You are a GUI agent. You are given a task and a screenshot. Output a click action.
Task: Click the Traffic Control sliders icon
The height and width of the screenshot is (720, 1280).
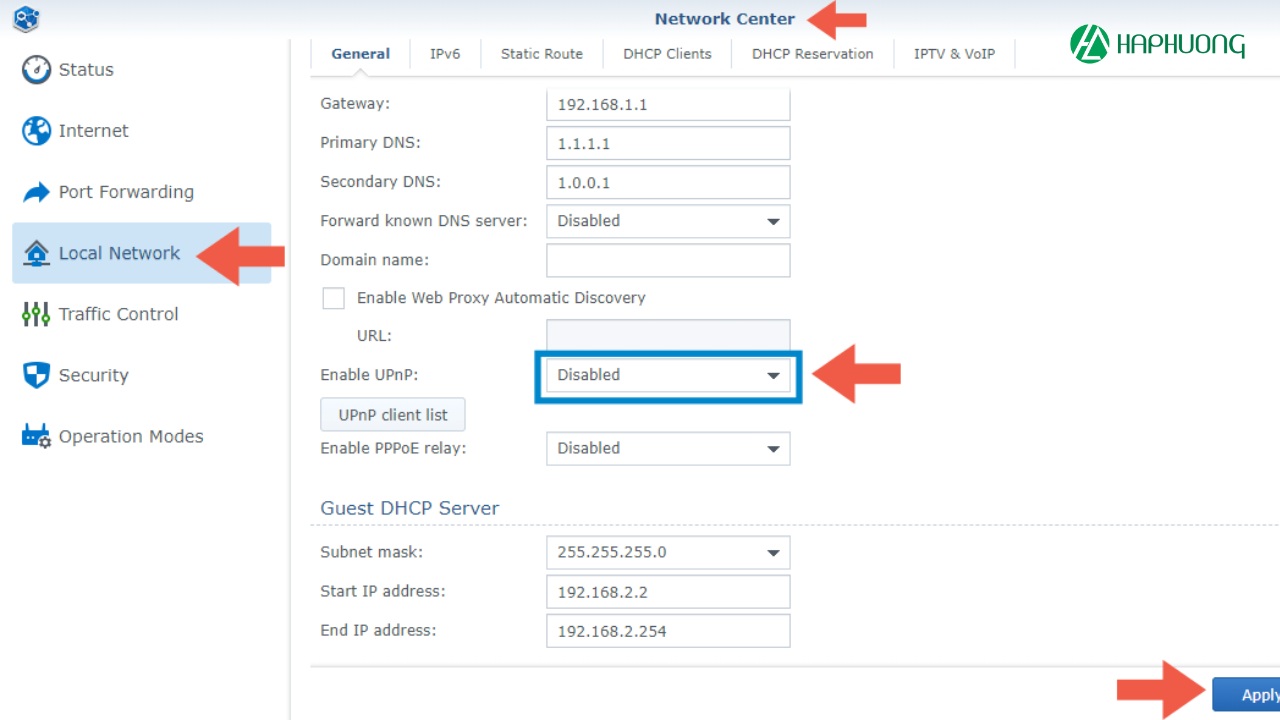point(36,314)
